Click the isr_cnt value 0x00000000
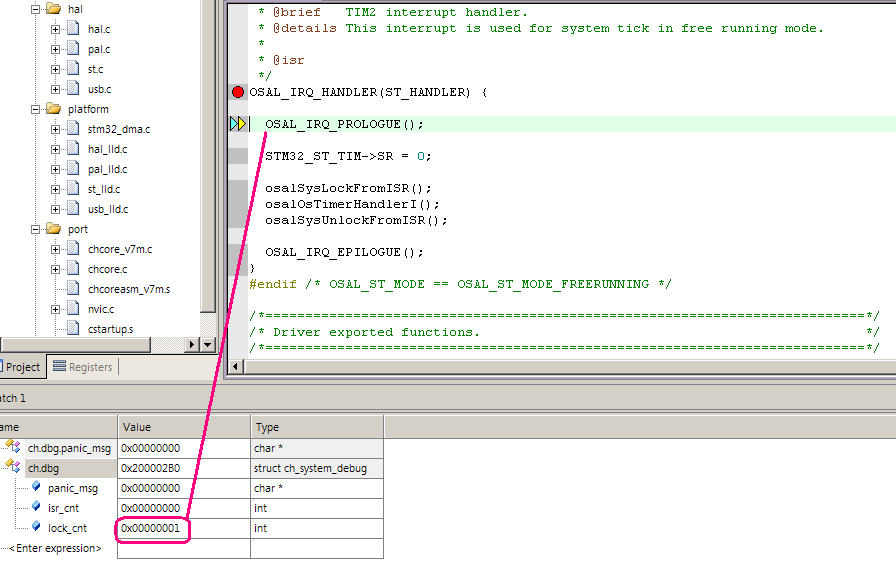The width and height of the screenshot is (896, 563). (x=150, y=508)
